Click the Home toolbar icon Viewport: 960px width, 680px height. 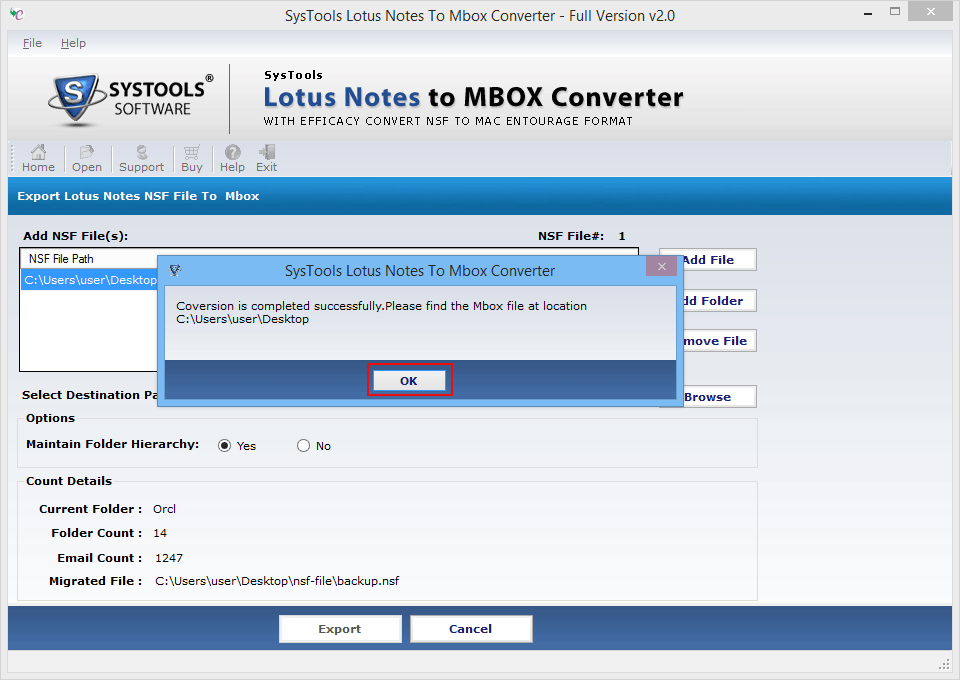pyautogui.click(x=38, y=159)
